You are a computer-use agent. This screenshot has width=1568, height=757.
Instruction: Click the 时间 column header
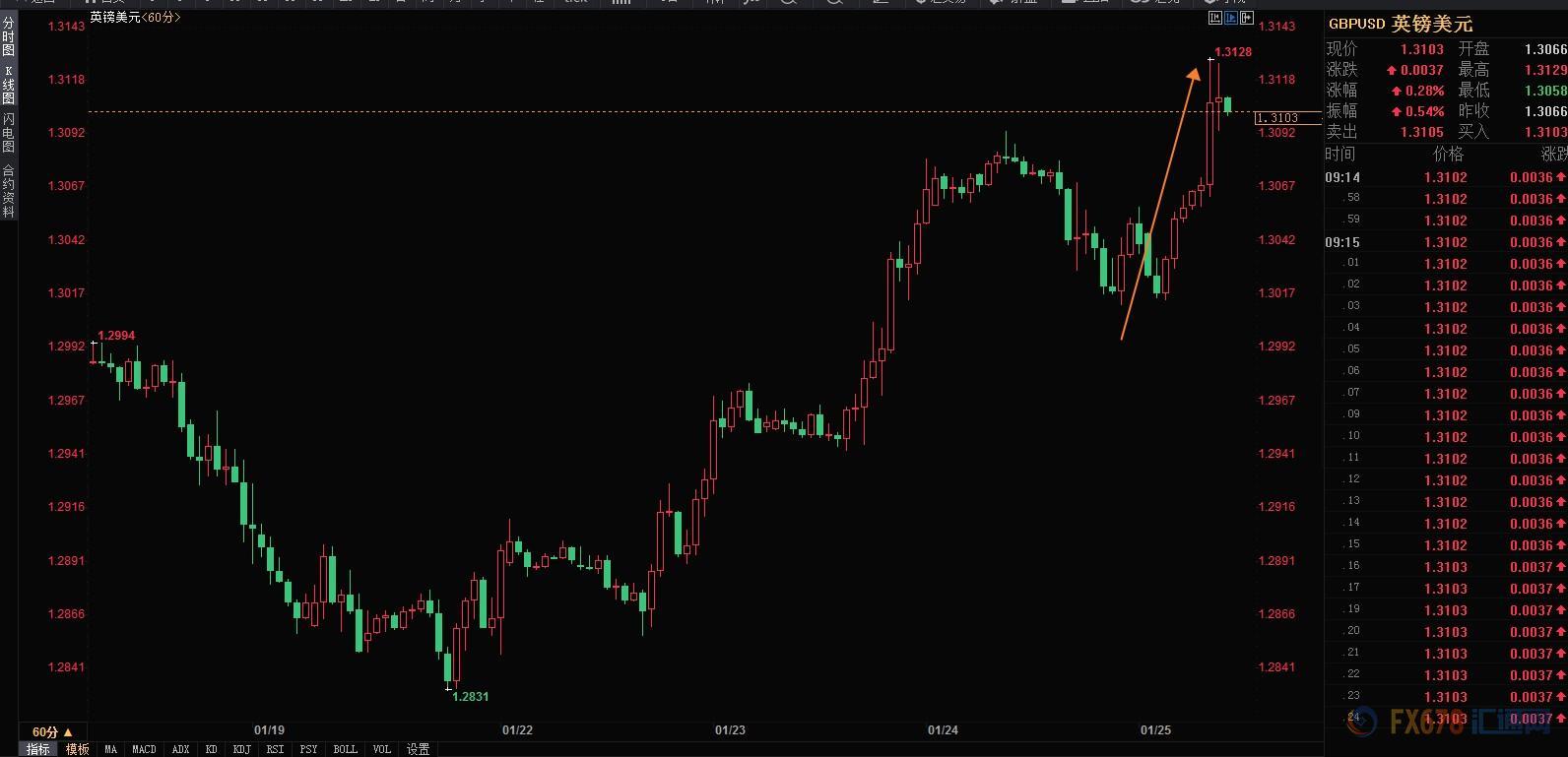tap(1340, 155)
